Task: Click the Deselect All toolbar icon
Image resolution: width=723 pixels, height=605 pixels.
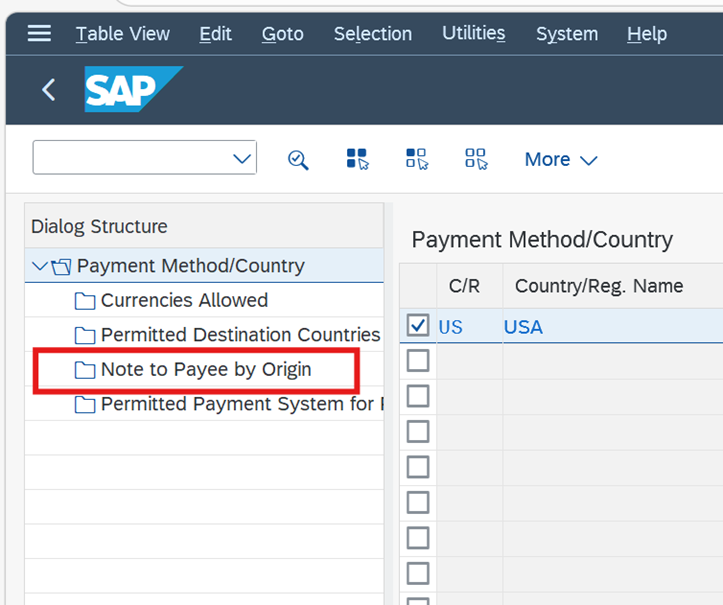Action: pos(476,159)
